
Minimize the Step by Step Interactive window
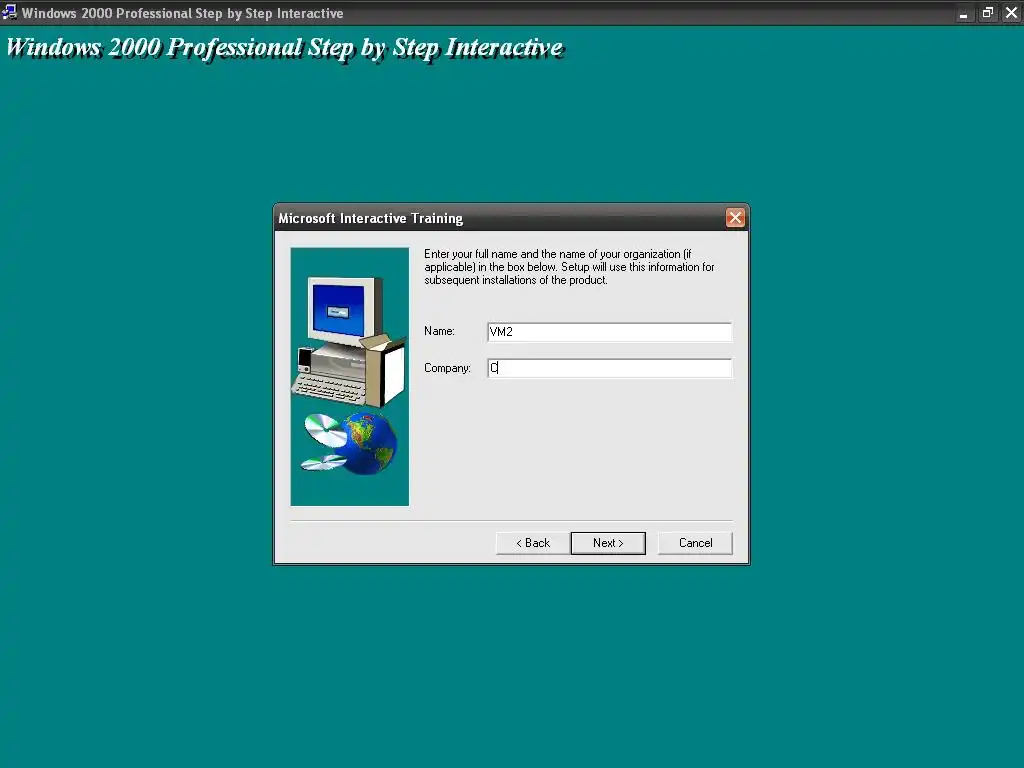(963, 13)
